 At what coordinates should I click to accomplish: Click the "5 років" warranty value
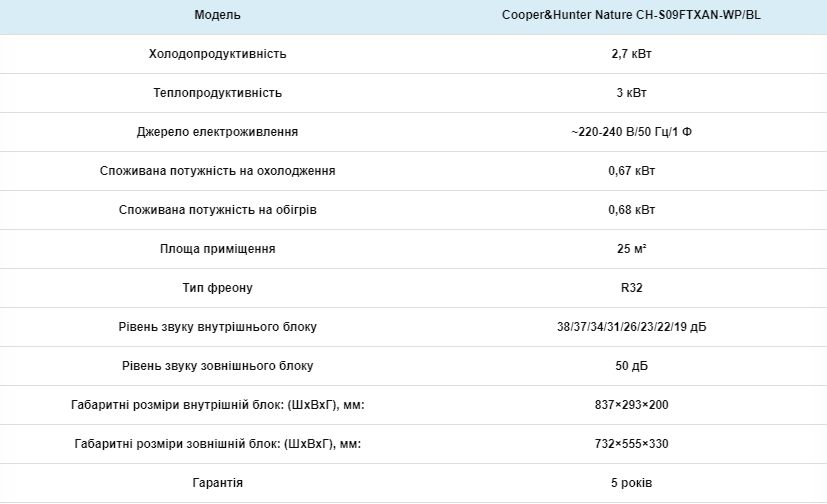click(631, 483)
